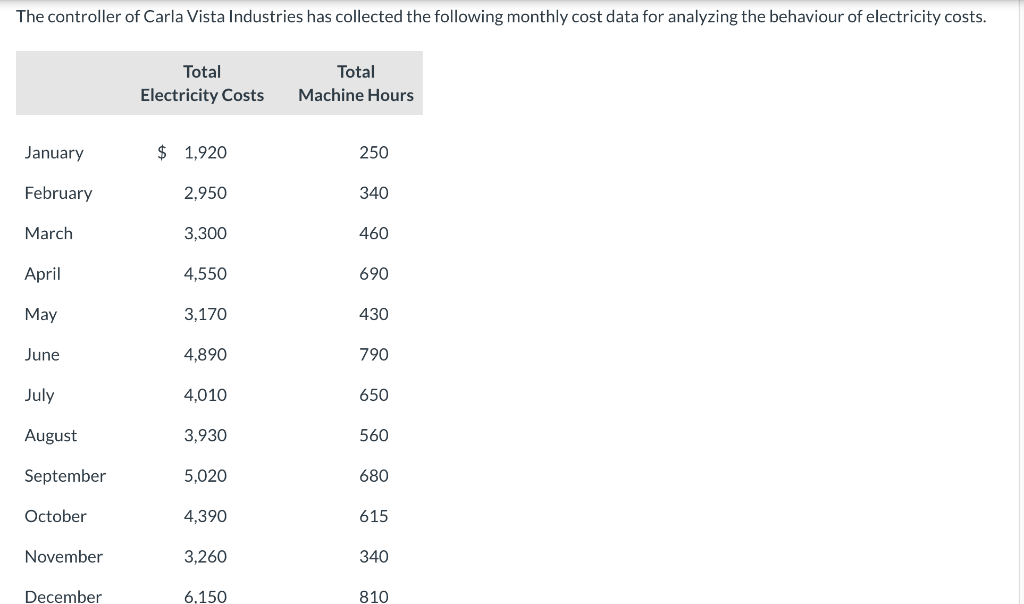
Task: Click the Total Machine Hours column header
Action: tap(355, 83)
